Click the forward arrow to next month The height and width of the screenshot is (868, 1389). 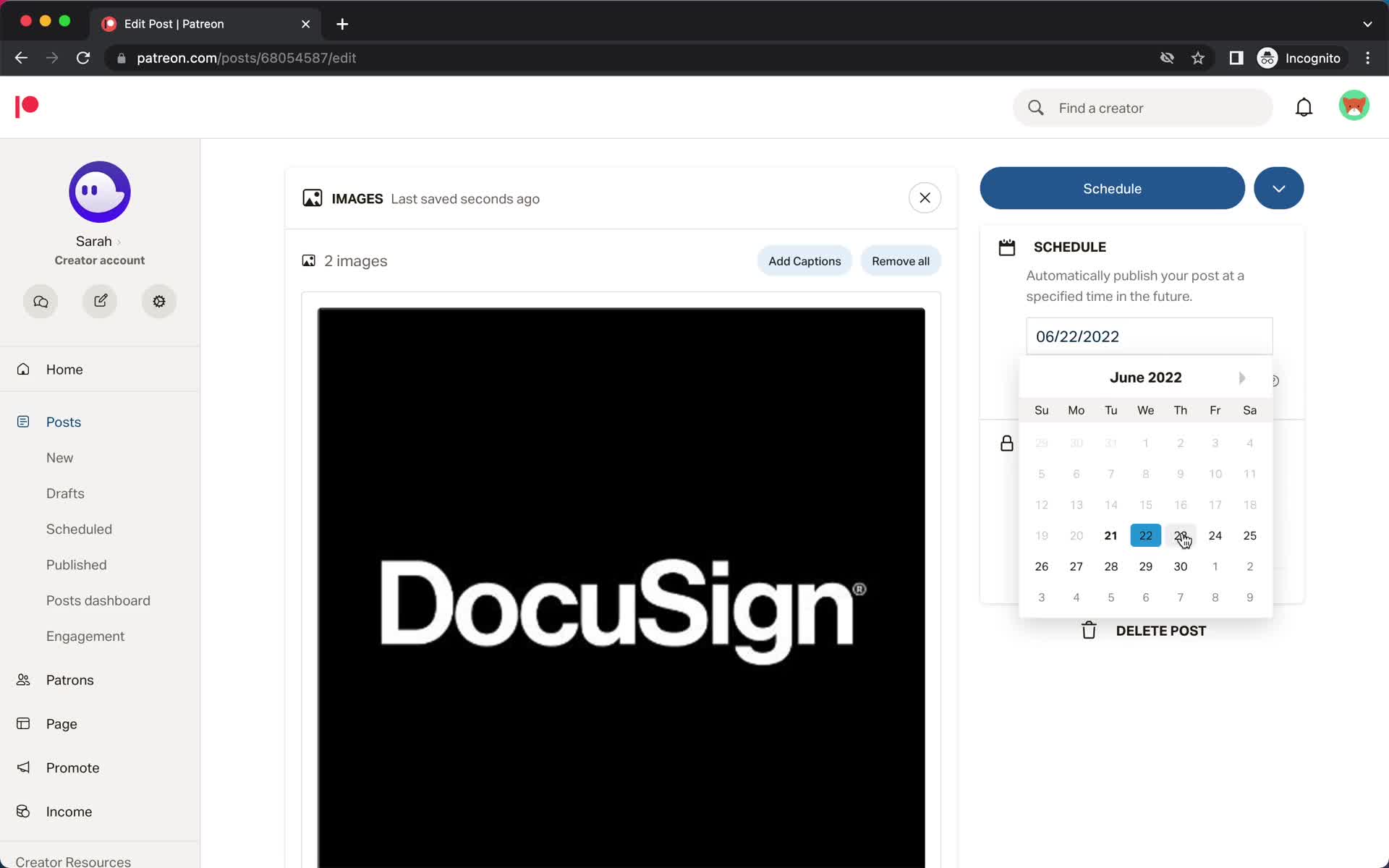[x=1242, y=377]
